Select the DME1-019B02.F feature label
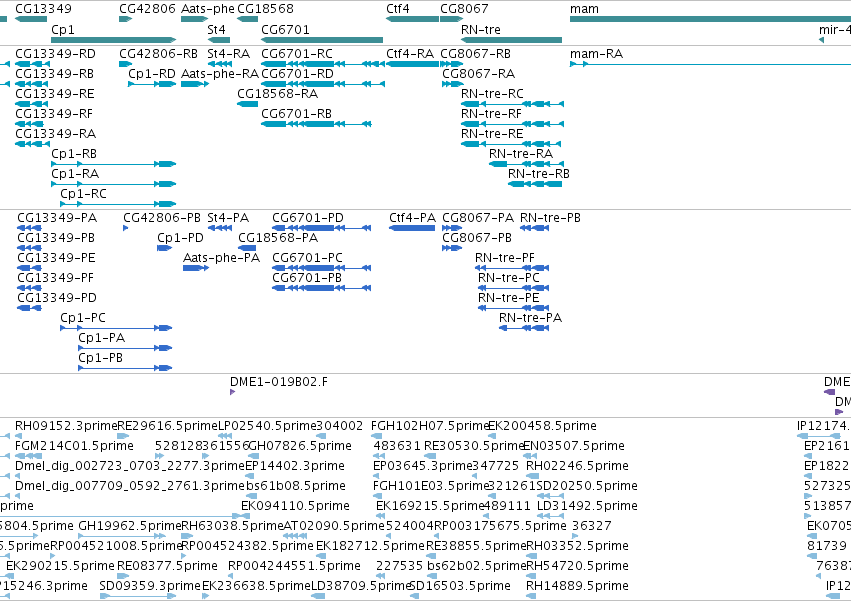 pos(279,382)
